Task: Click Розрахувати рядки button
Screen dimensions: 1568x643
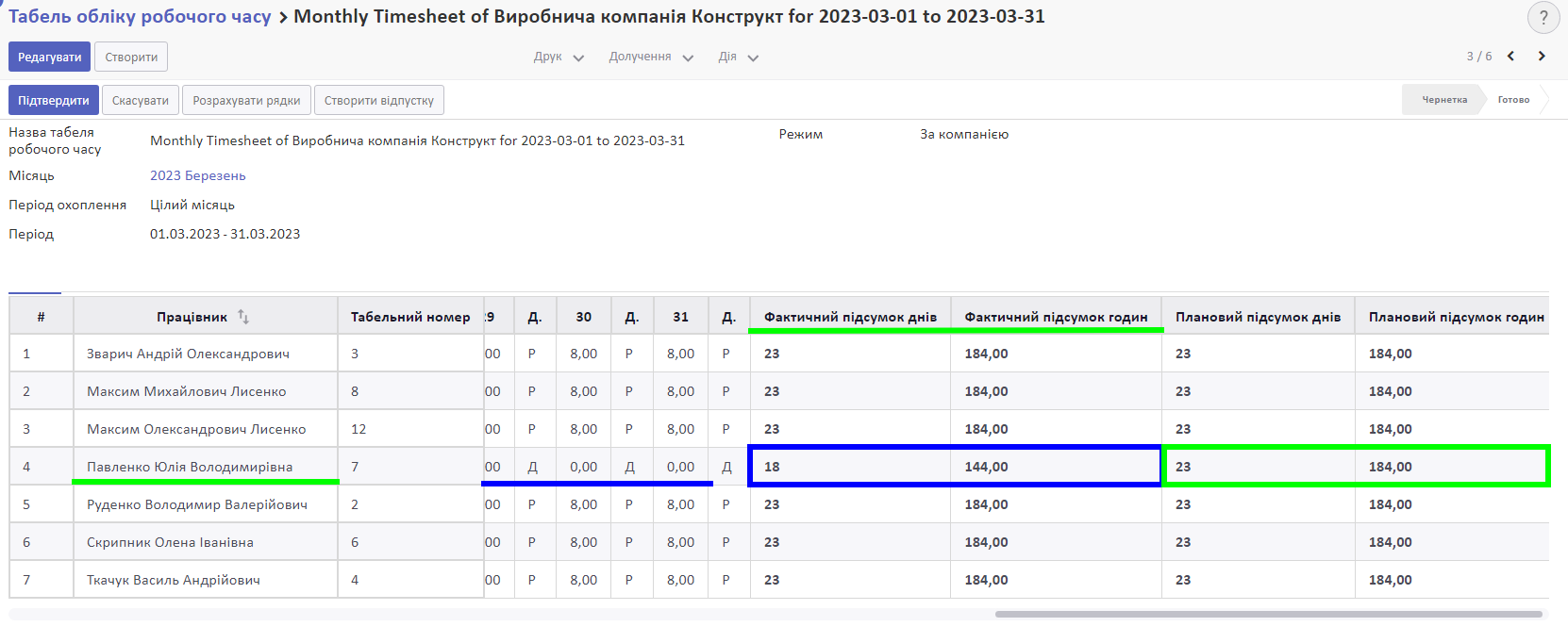Action: click(x=246, y=100)
